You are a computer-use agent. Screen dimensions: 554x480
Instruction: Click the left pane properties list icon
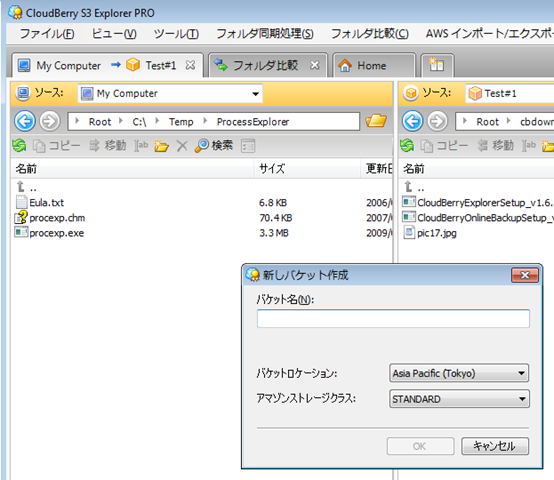[248, 146]
